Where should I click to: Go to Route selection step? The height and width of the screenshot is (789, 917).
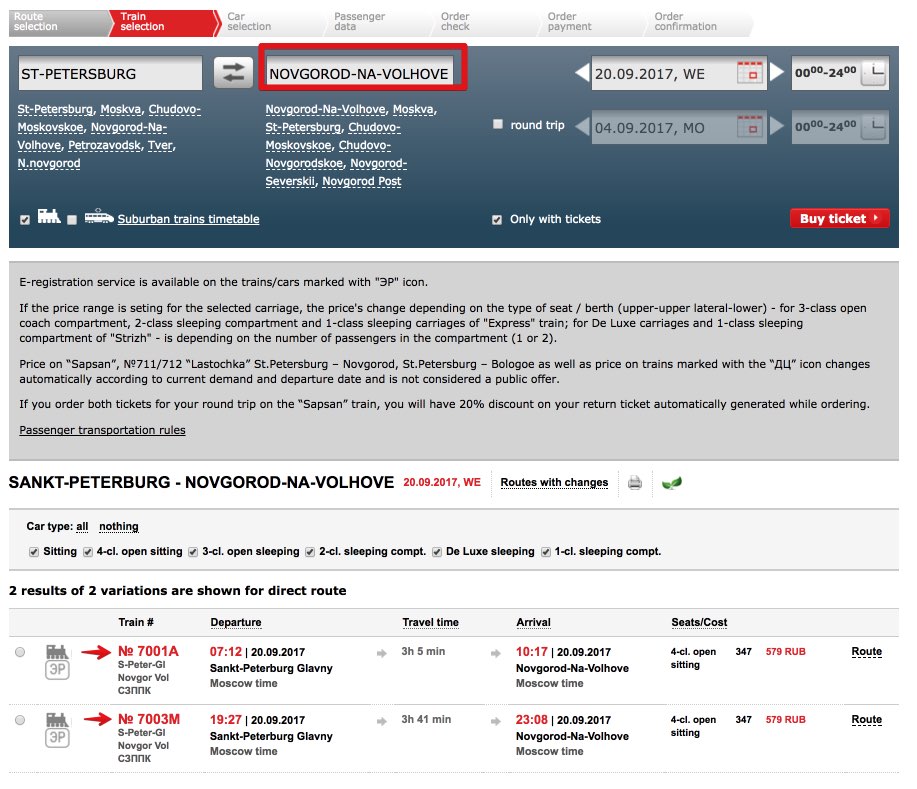58,22
